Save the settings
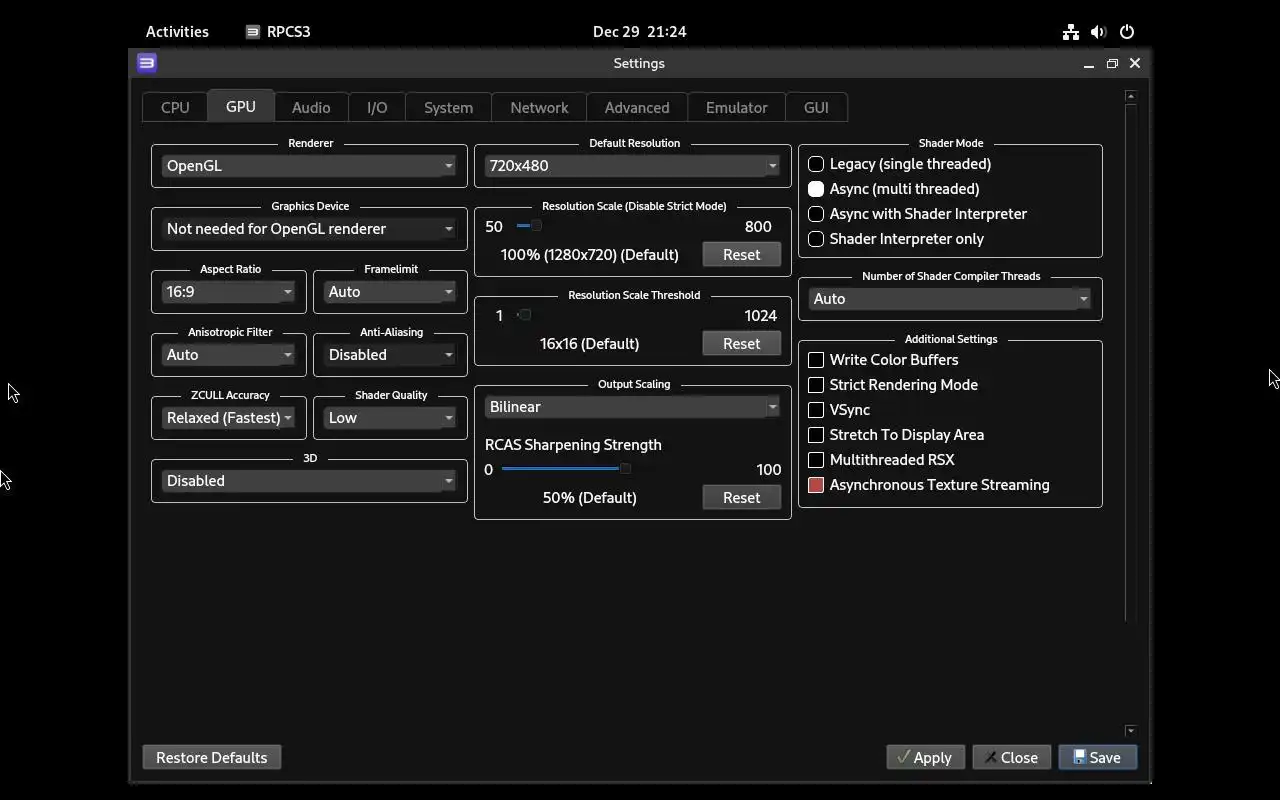The image size is (1280, 800). 1097,758
